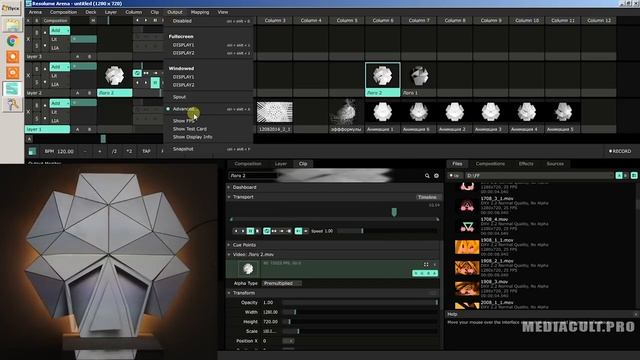The image size is (640, 360).
Task: Toggle the B button on layer 3
Action: pos(89,57)
